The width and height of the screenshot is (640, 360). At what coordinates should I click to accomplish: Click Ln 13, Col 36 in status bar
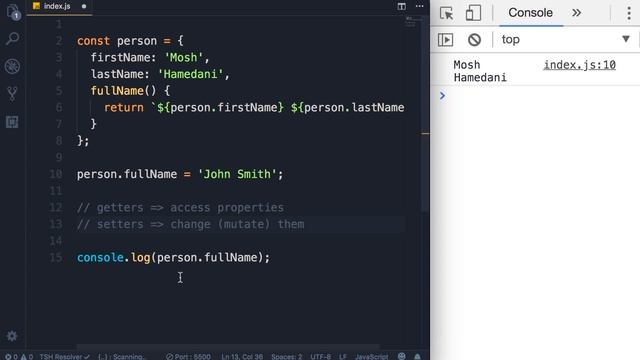(x=242, y=356)
